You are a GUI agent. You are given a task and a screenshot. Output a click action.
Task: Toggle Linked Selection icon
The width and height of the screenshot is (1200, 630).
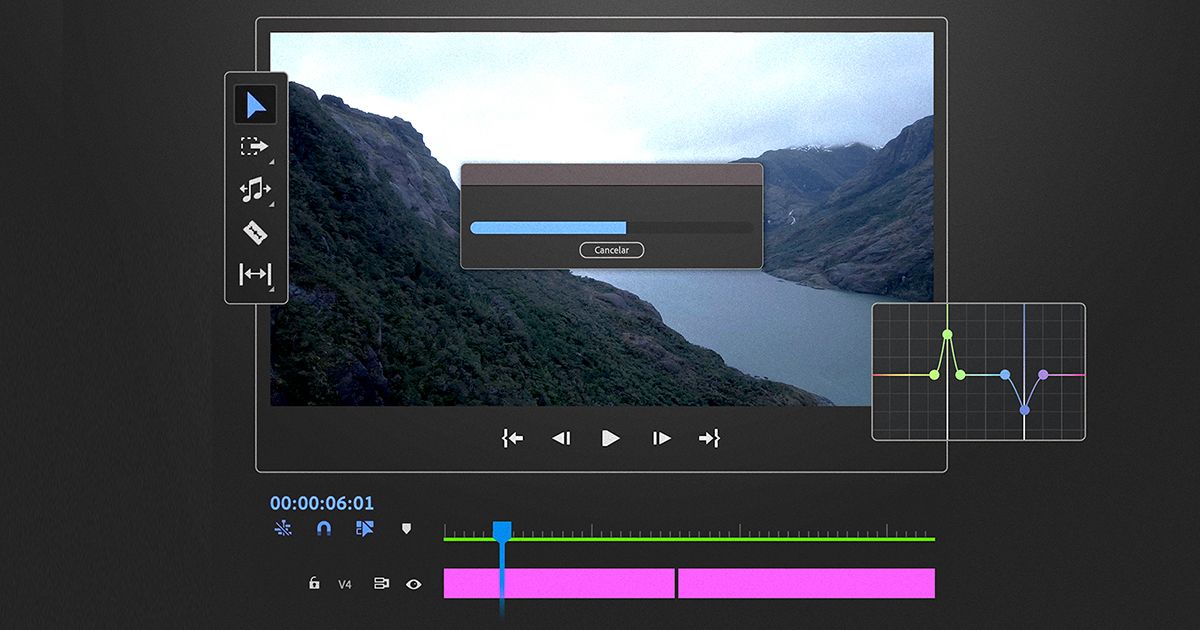364,528
